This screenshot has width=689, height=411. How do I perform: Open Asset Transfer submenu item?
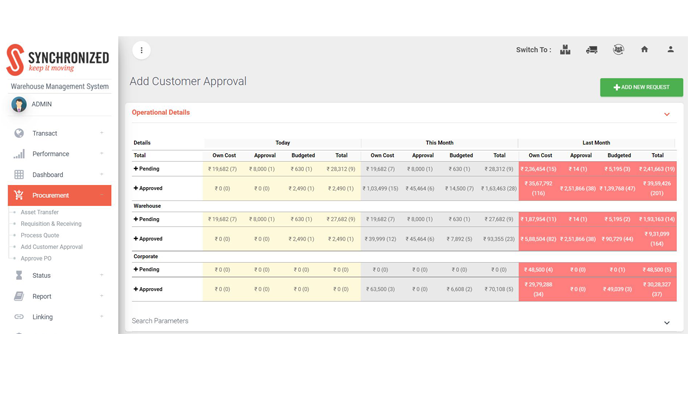pos(40,212)
